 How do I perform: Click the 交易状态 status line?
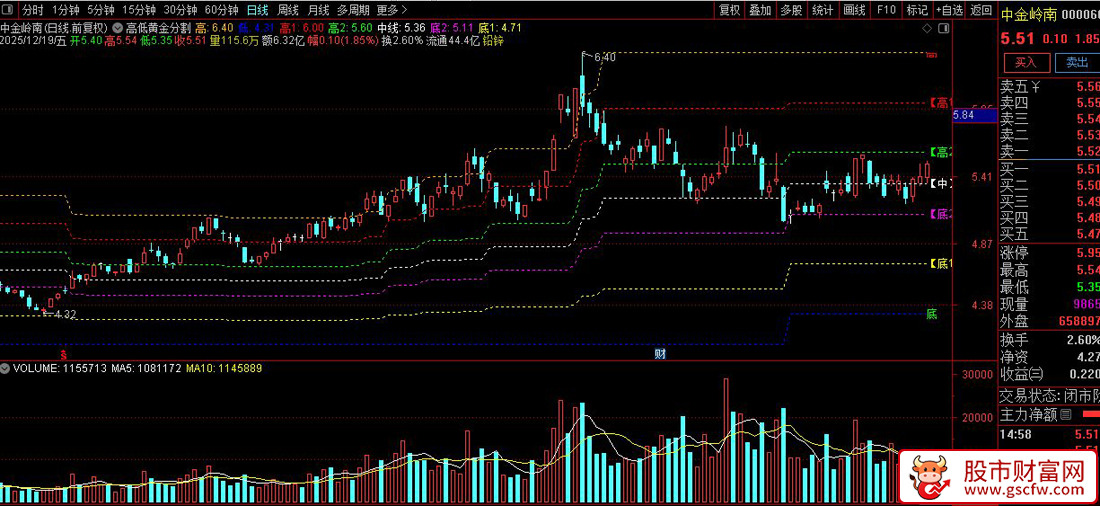coord(1049,394)
